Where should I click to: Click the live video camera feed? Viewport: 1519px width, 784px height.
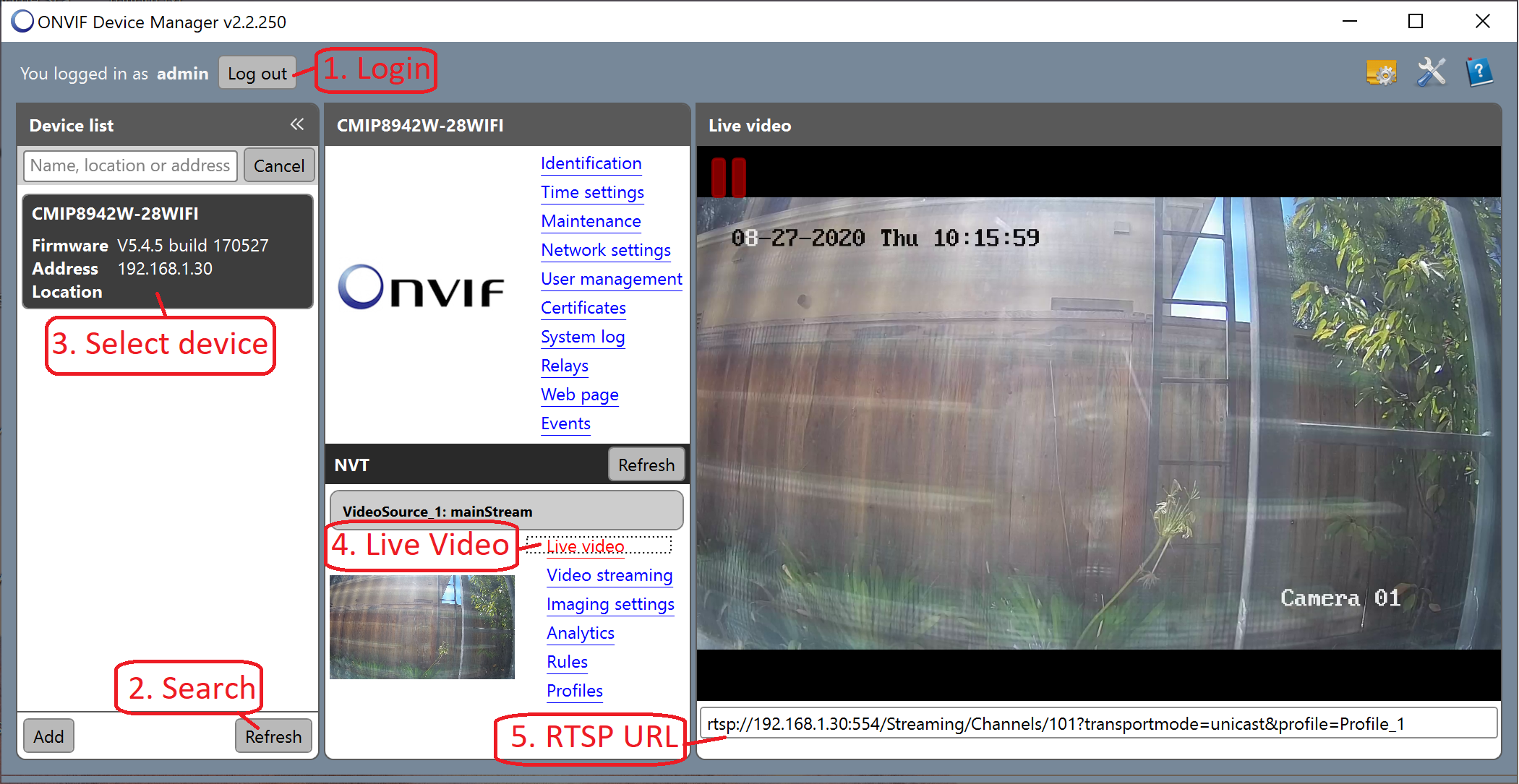[x=1098, y=423]
